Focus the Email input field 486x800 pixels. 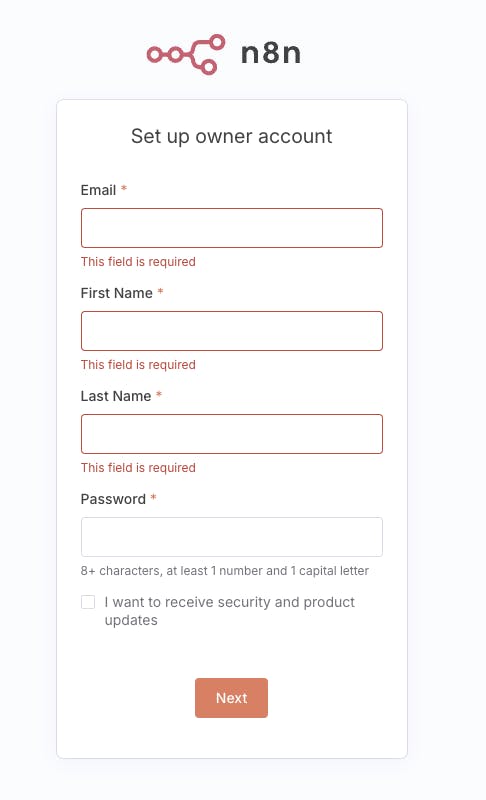pyautogui.click(x=232, y=228)
